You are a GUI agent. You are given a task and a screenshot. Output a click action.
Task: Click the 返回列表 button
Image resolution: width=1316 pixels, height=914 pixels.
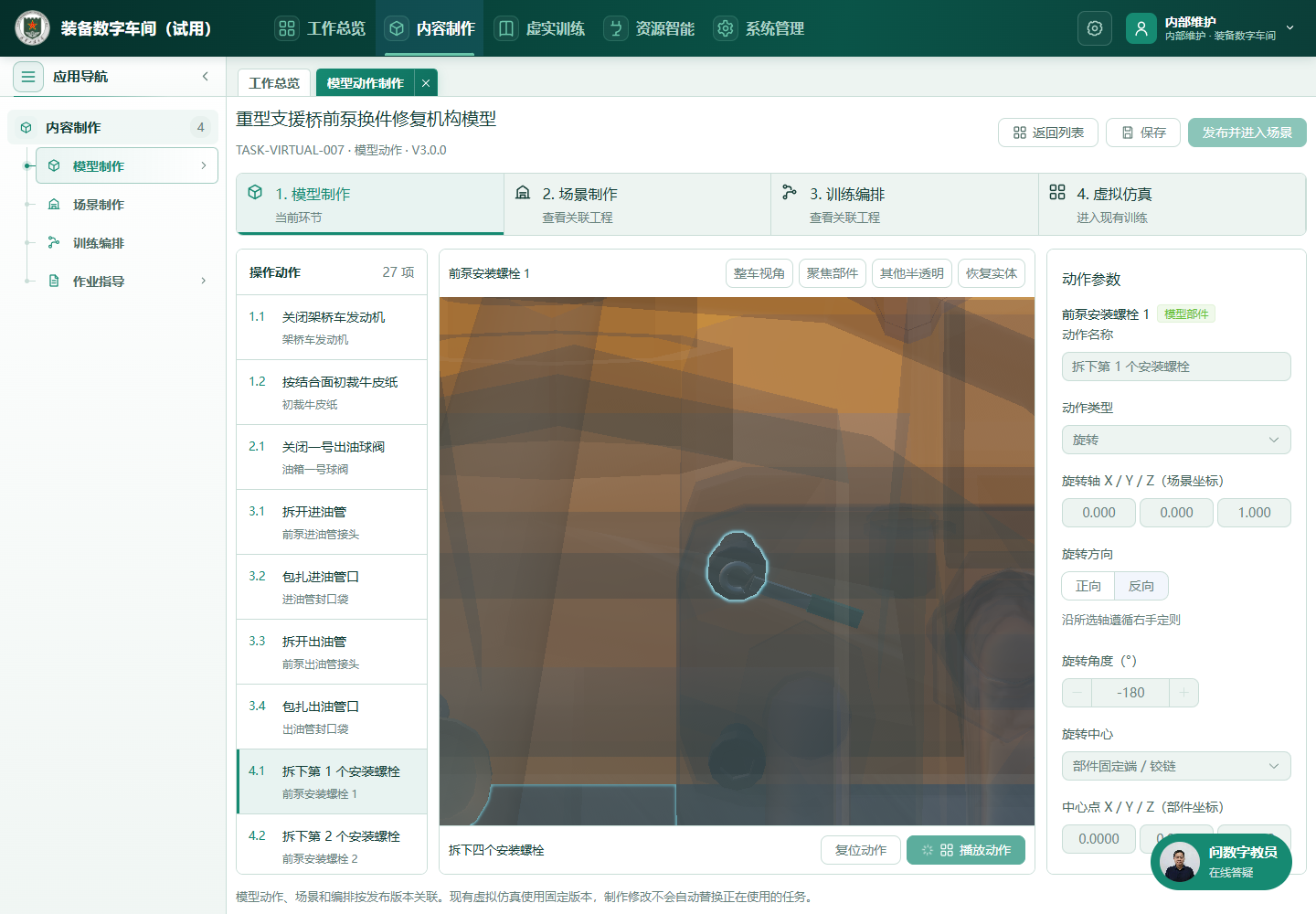1048,133
